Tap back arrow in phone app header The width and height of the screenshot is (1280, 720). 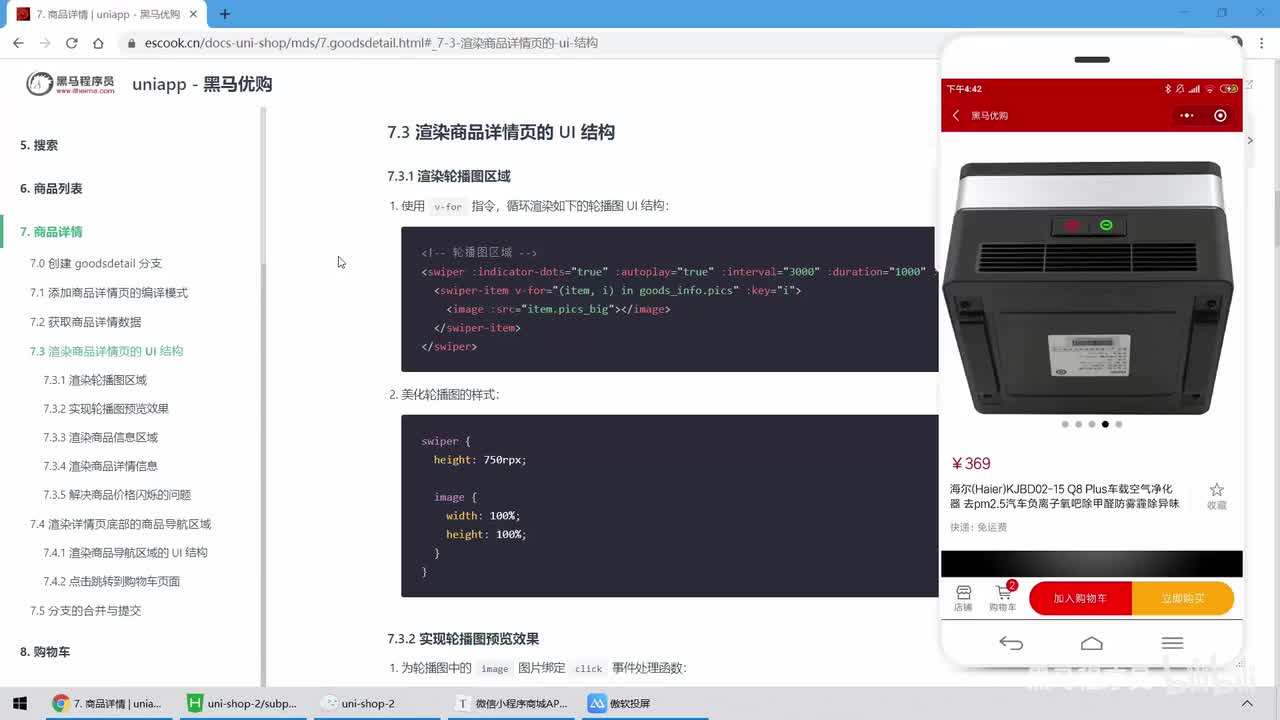(x=956, y=116)
